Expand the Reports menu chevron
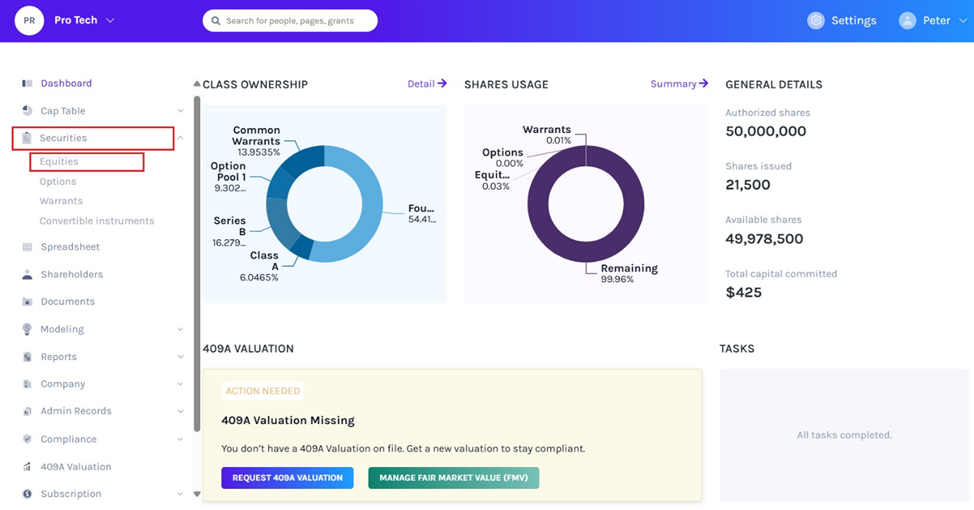The height and width of the screenshot is (510, 974). pos(180,357)
